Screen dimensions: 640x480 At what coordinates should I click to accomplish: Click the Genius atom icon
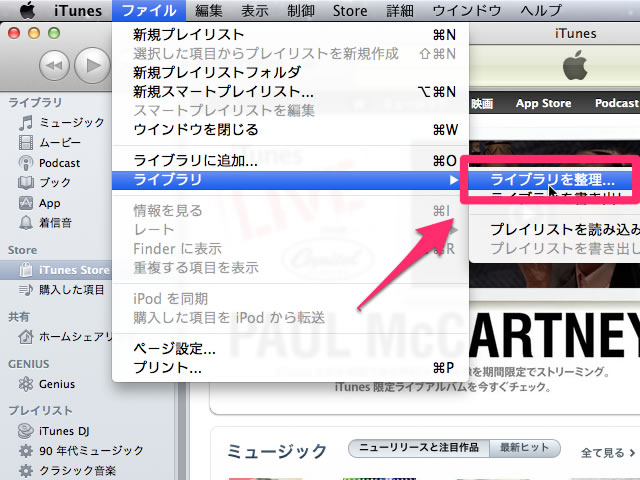click(x=26, y=384)
